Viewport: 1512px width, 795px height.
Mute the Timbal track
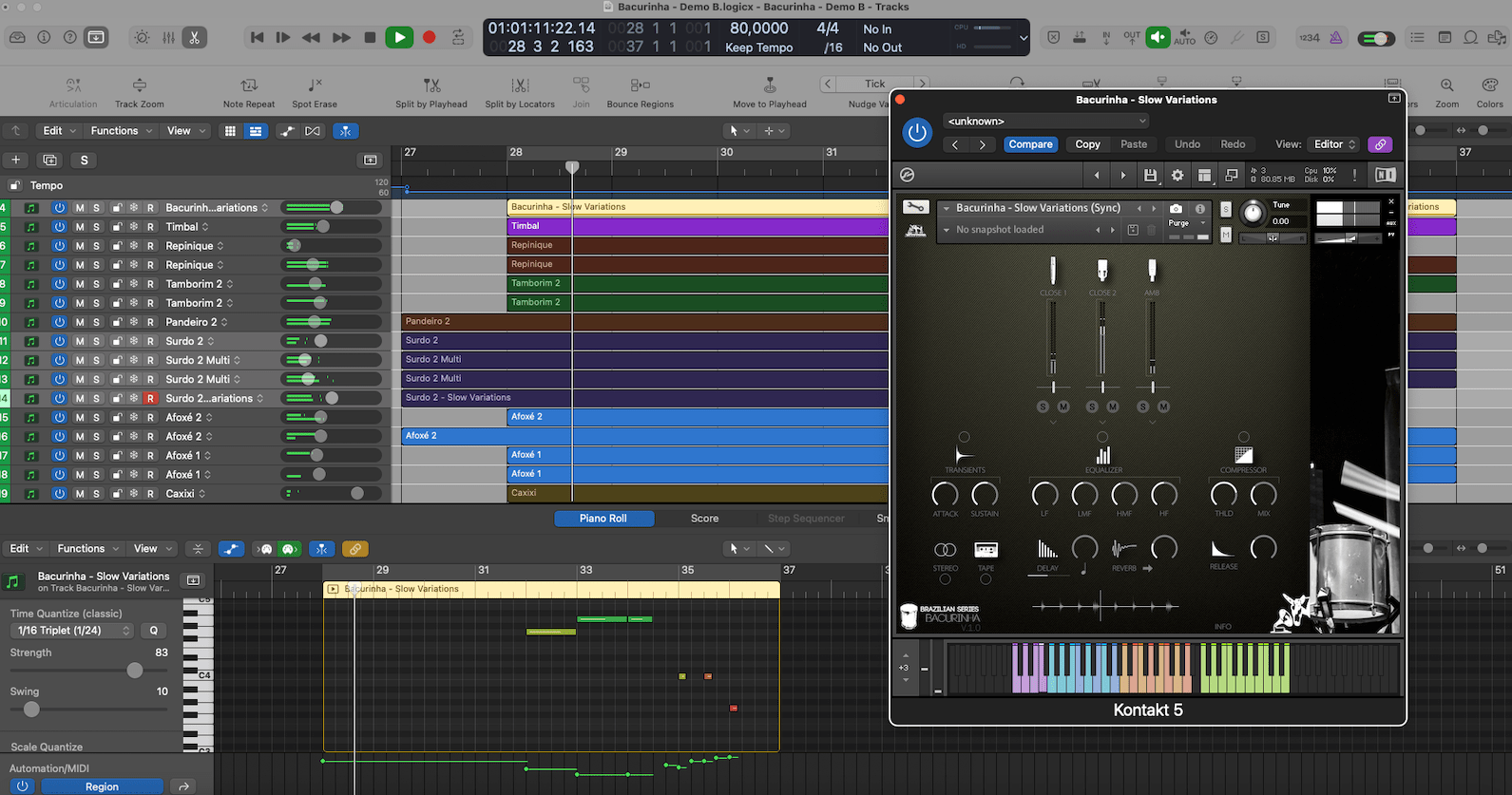pos(80,227)
